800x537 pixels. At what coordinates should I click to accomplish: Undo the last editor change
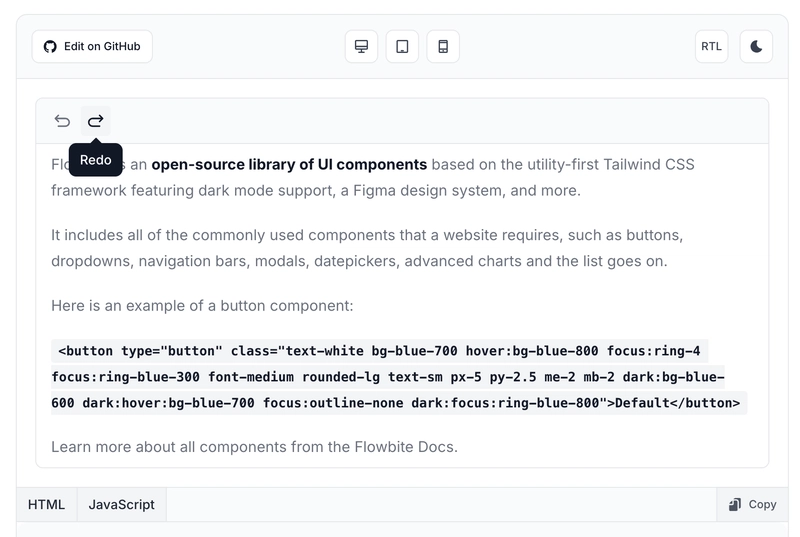click(62, 121)
